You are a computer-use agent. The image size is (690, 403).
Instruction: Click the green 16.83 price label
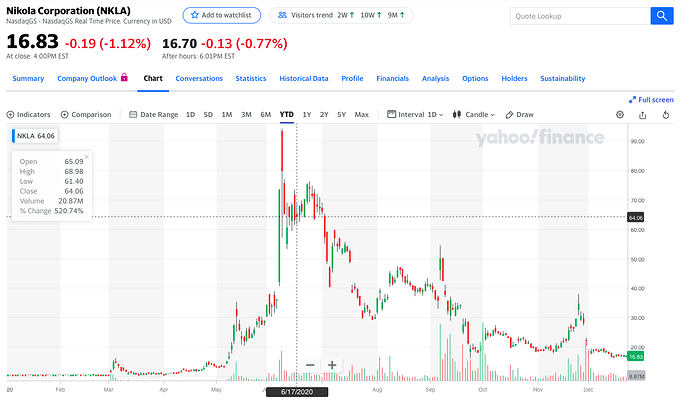point(635,356)
